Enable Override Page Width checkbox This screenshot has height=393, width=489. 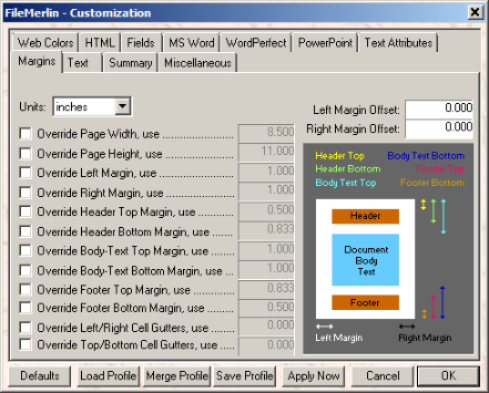click(x=25, y=134)
